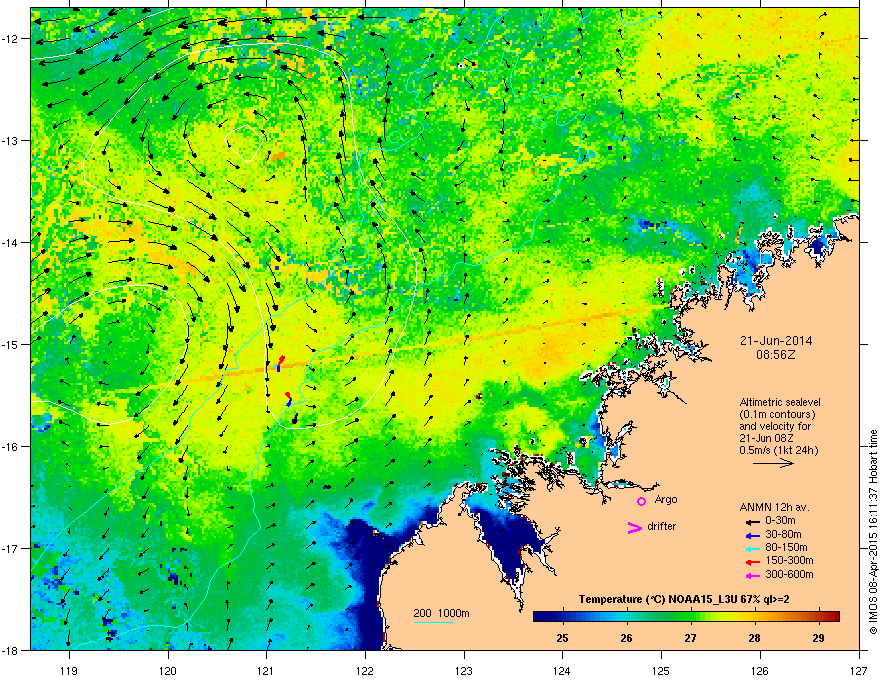Click the vertical IMOS copyright timestamp text
880x680 pixels.
click(873, 532)
